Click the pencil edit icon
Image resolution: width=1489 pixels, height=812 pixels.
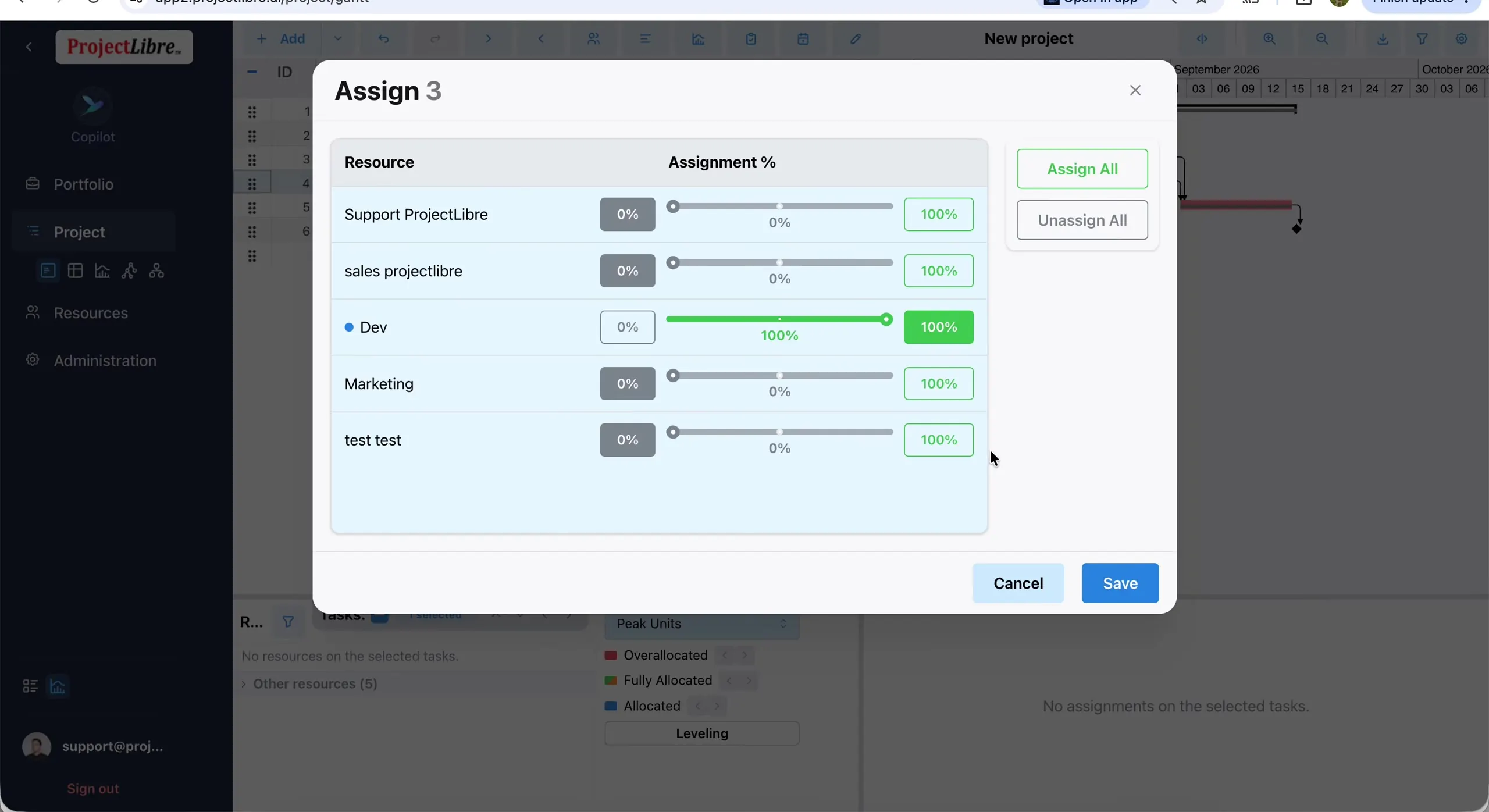[x=855, y=38]
